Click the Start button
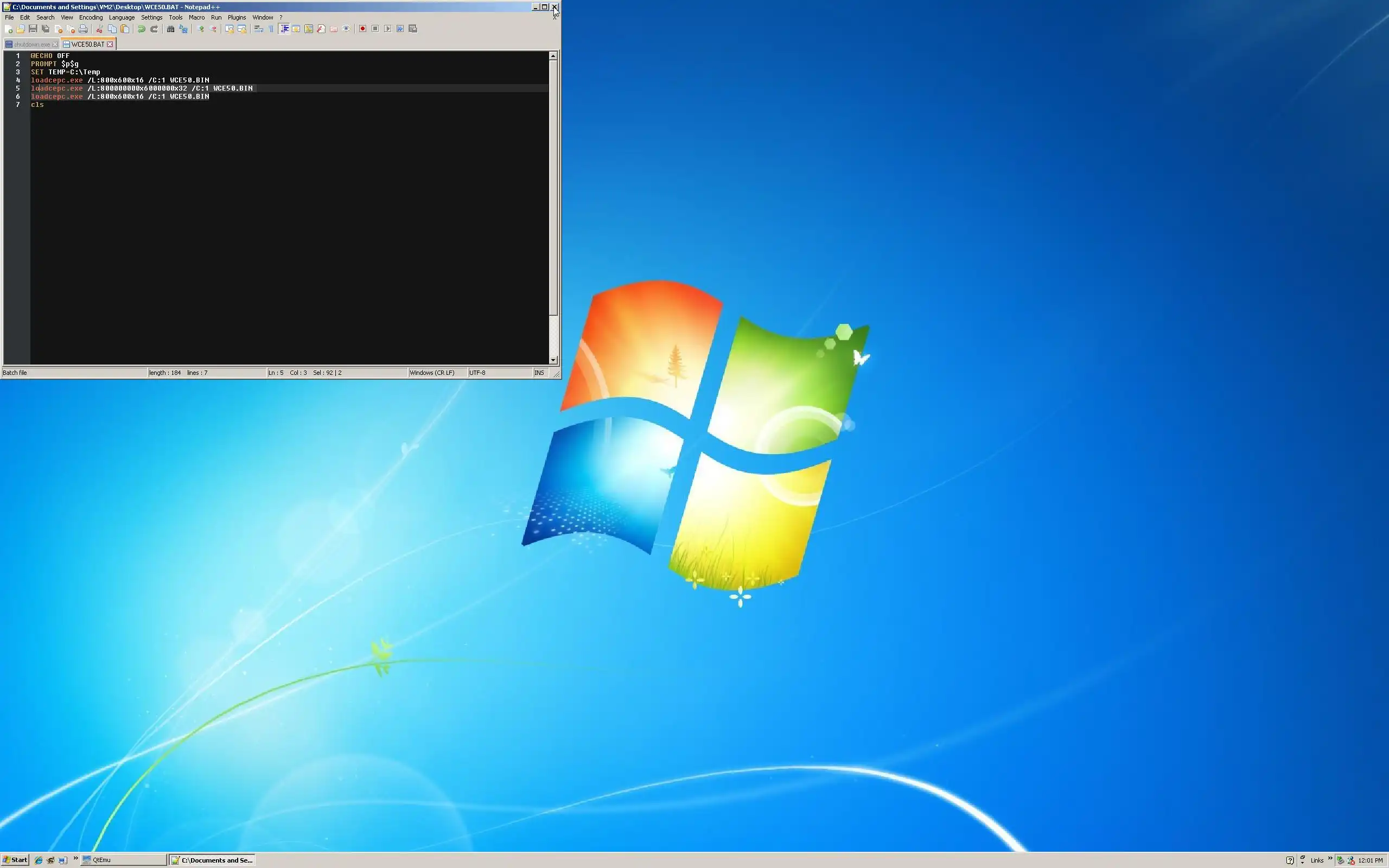Screen dimensions: 1389x868 (15, 859)
